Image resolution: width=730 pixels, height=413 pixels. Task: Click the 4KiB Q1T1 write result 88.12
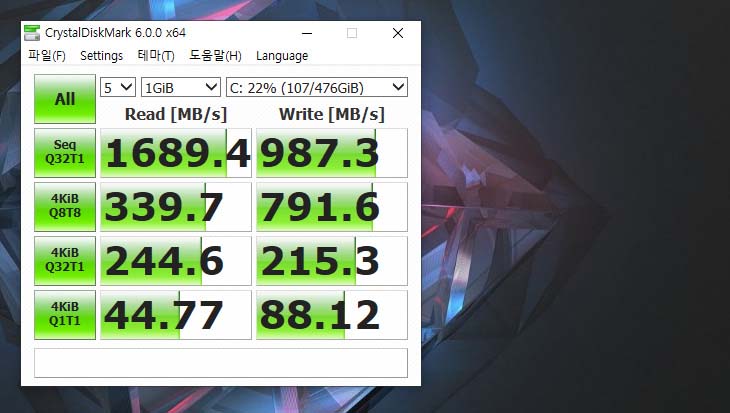(332, 315)
